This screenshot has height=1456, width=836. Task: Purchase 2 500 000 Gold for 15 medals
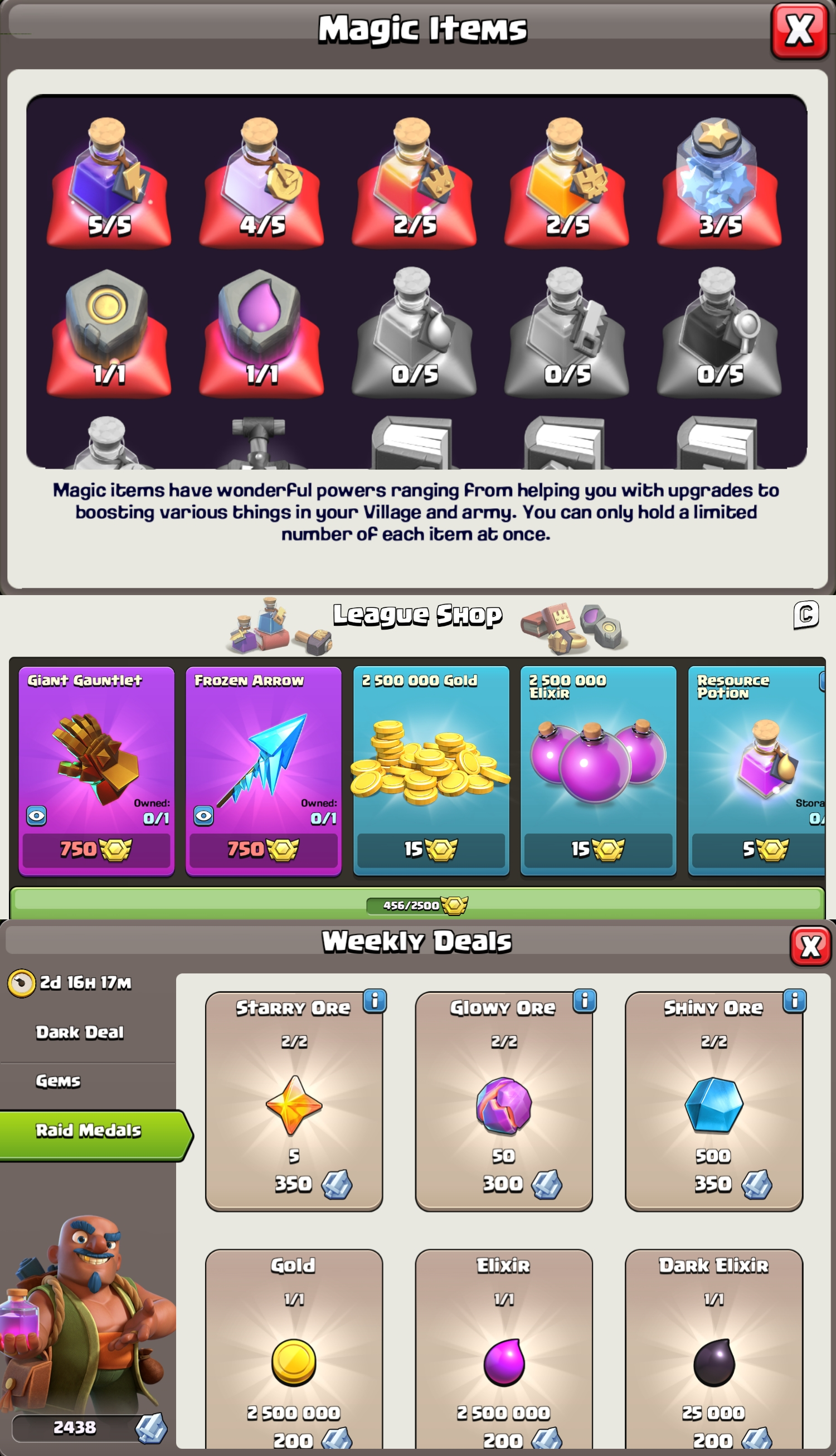click(x=431, y=849)
